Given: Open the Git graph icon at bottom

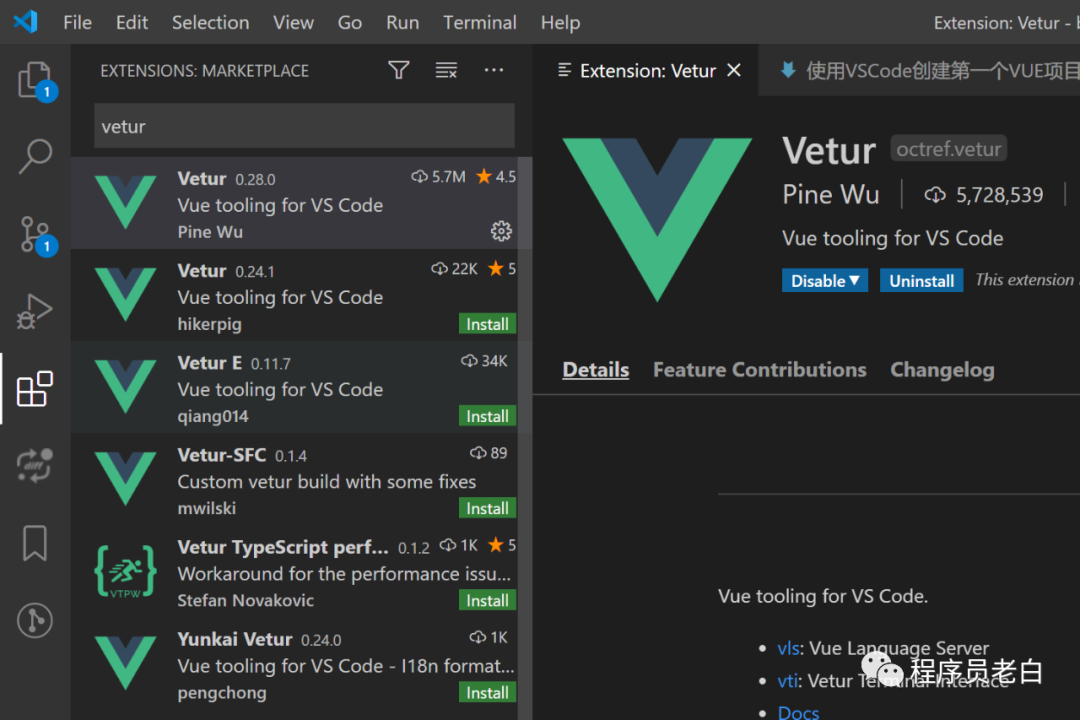Looking at the screenshot, I should pos(35,620).
